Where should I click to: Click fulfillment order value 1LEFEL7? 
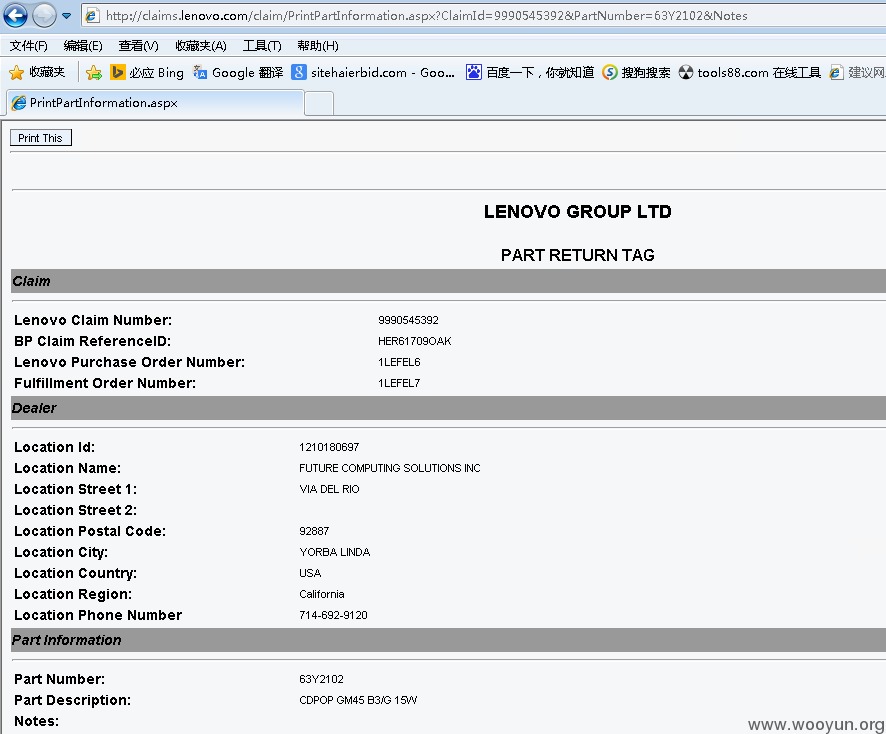click(x=399, y=383)
